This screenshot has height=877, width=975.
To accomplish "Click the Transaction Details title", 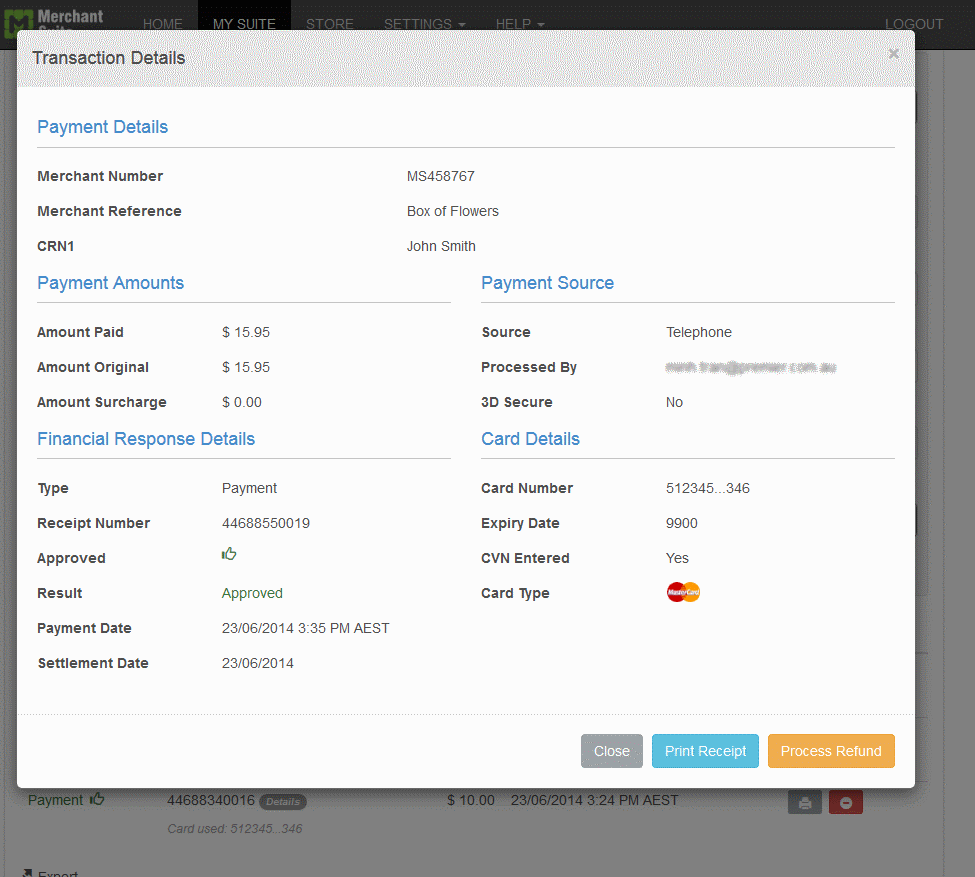I will coord(109,58).
